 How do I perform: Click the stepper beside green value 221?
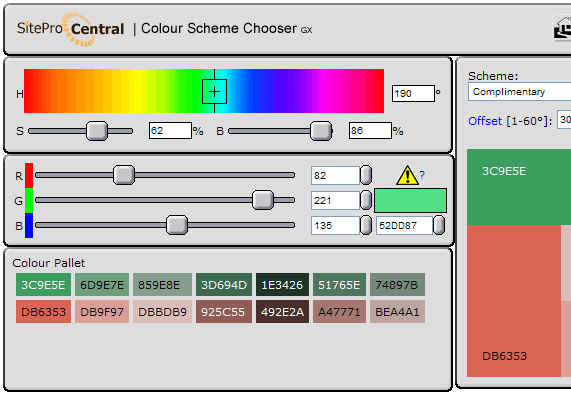[x=366, y=200]
